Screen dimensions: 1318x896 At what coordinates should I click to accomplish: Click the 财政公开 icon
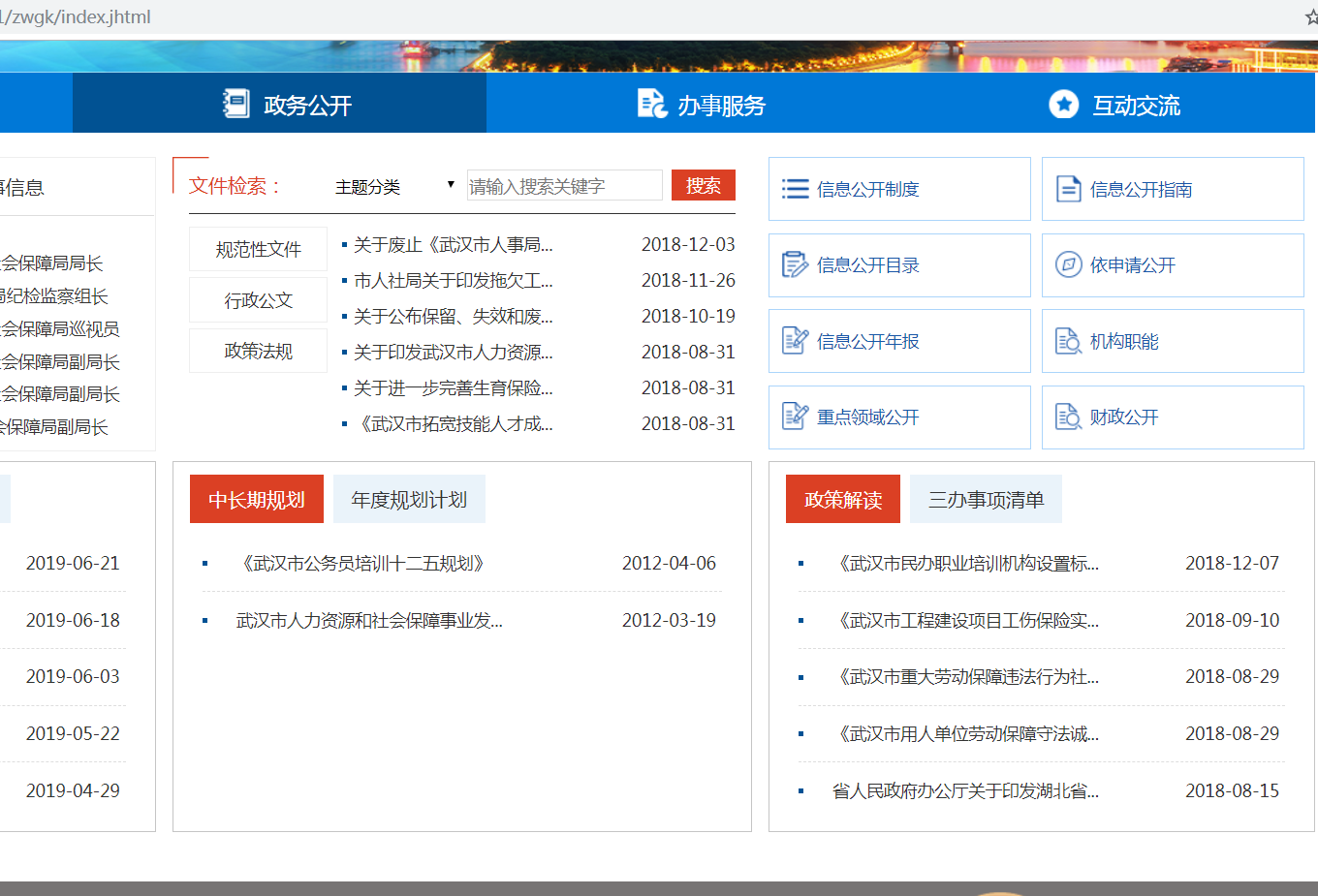(1068, 417)
